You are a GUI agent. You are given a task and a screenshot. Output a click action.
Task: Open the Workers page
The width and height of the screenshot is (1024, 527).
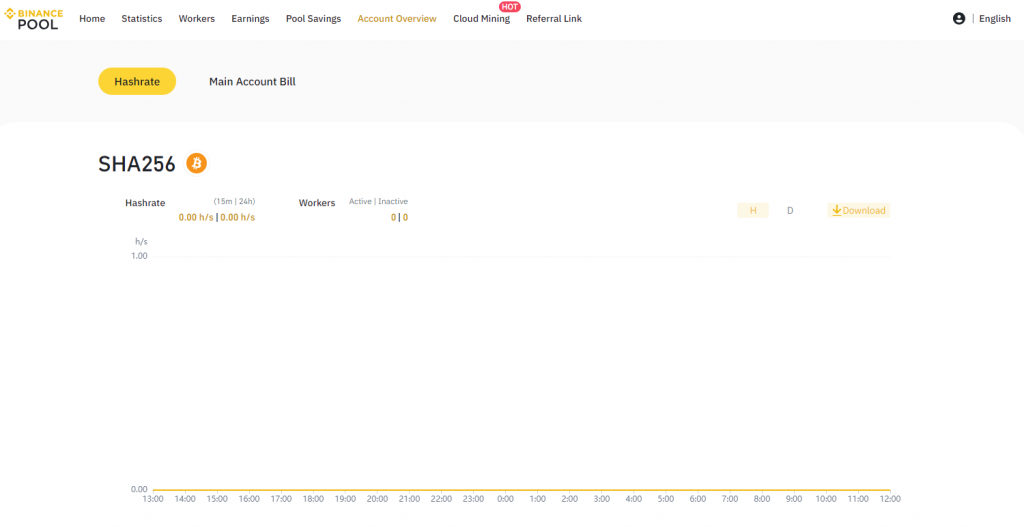click(x=197, y=19)
